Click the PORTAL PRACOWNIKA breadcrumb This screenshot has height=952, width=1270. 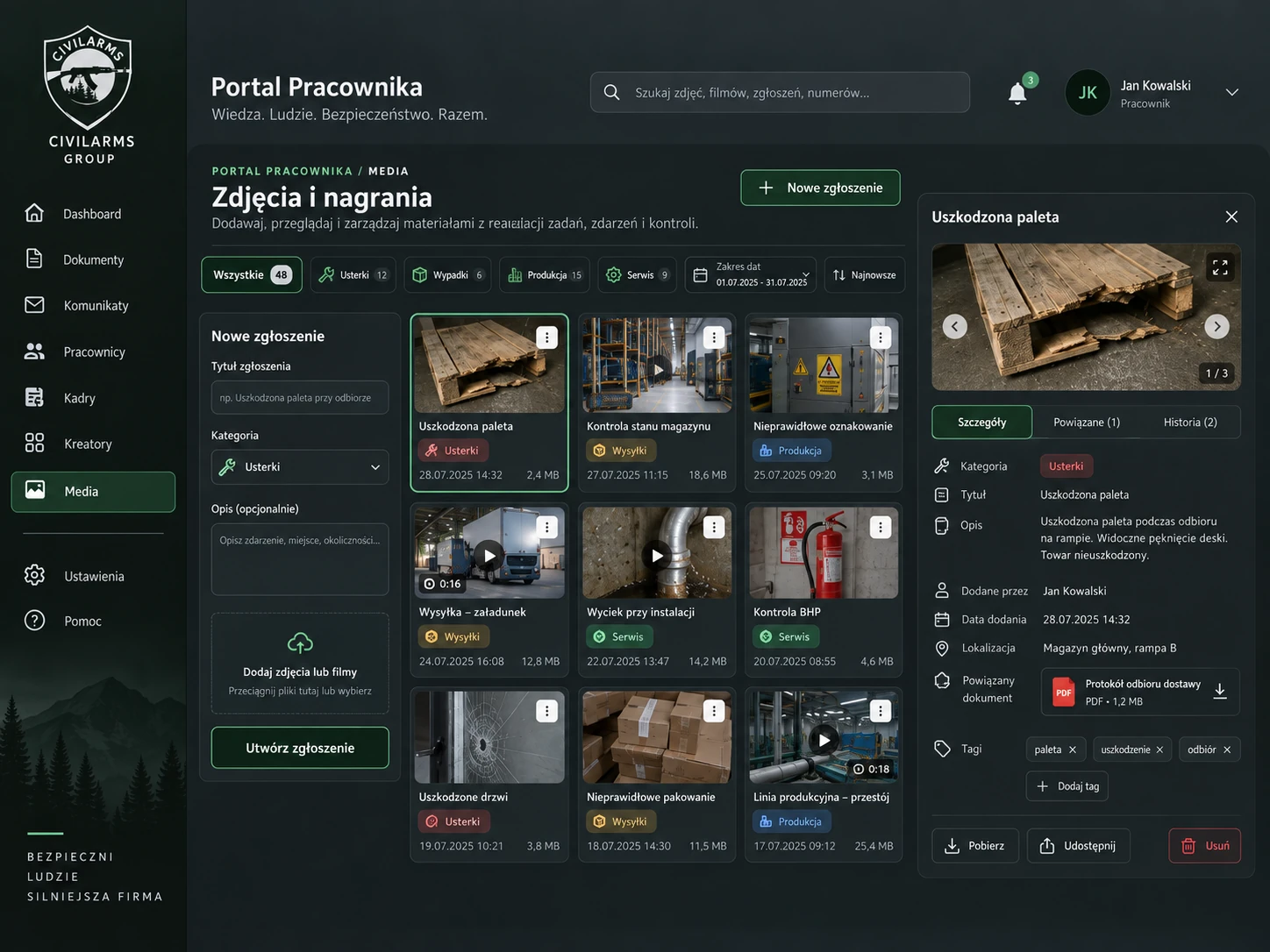pyautogui.click(x=282, y=171)
